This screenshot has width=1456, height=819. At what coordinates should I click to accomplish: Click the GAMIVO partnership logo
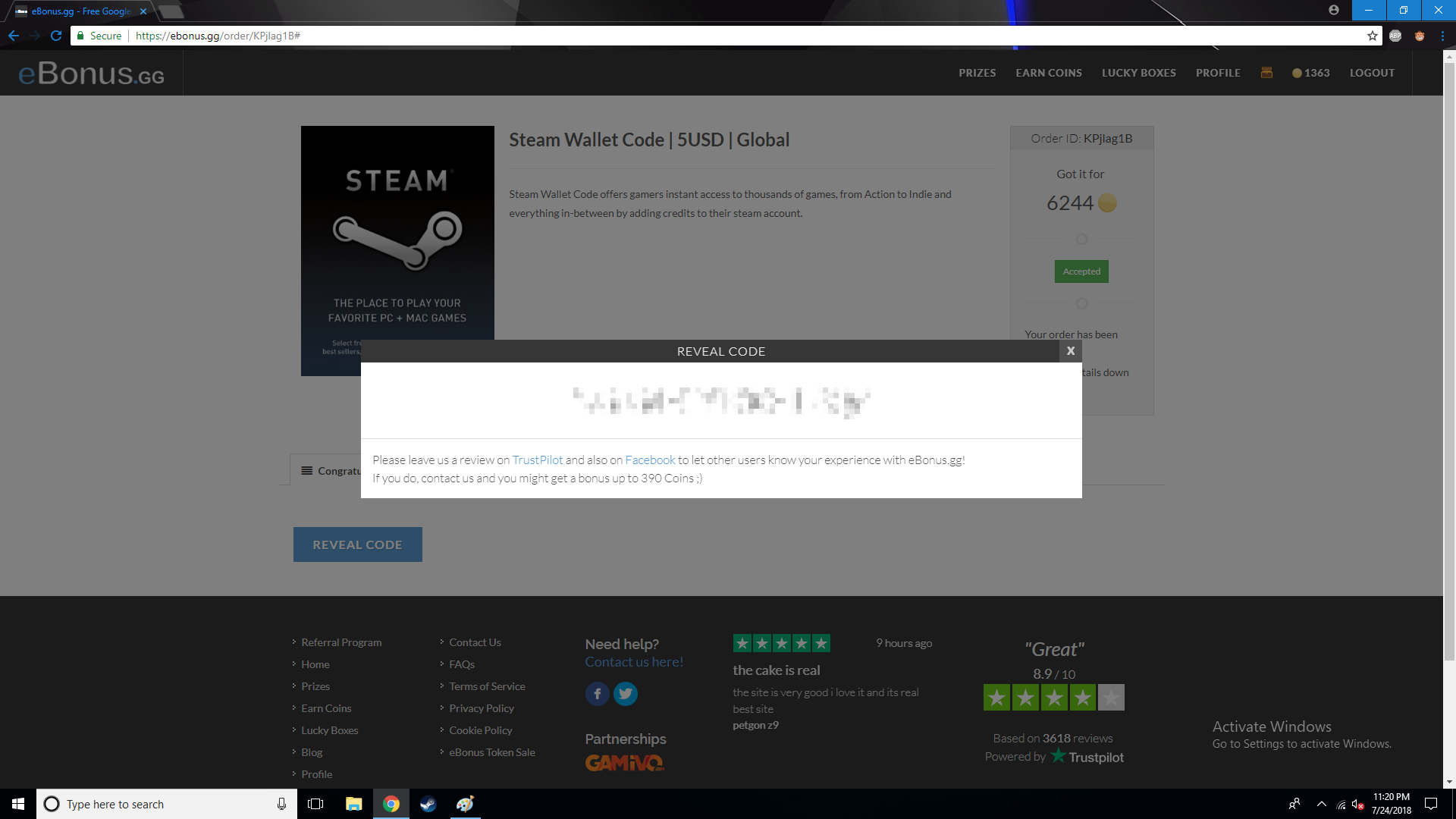point(624,762)
